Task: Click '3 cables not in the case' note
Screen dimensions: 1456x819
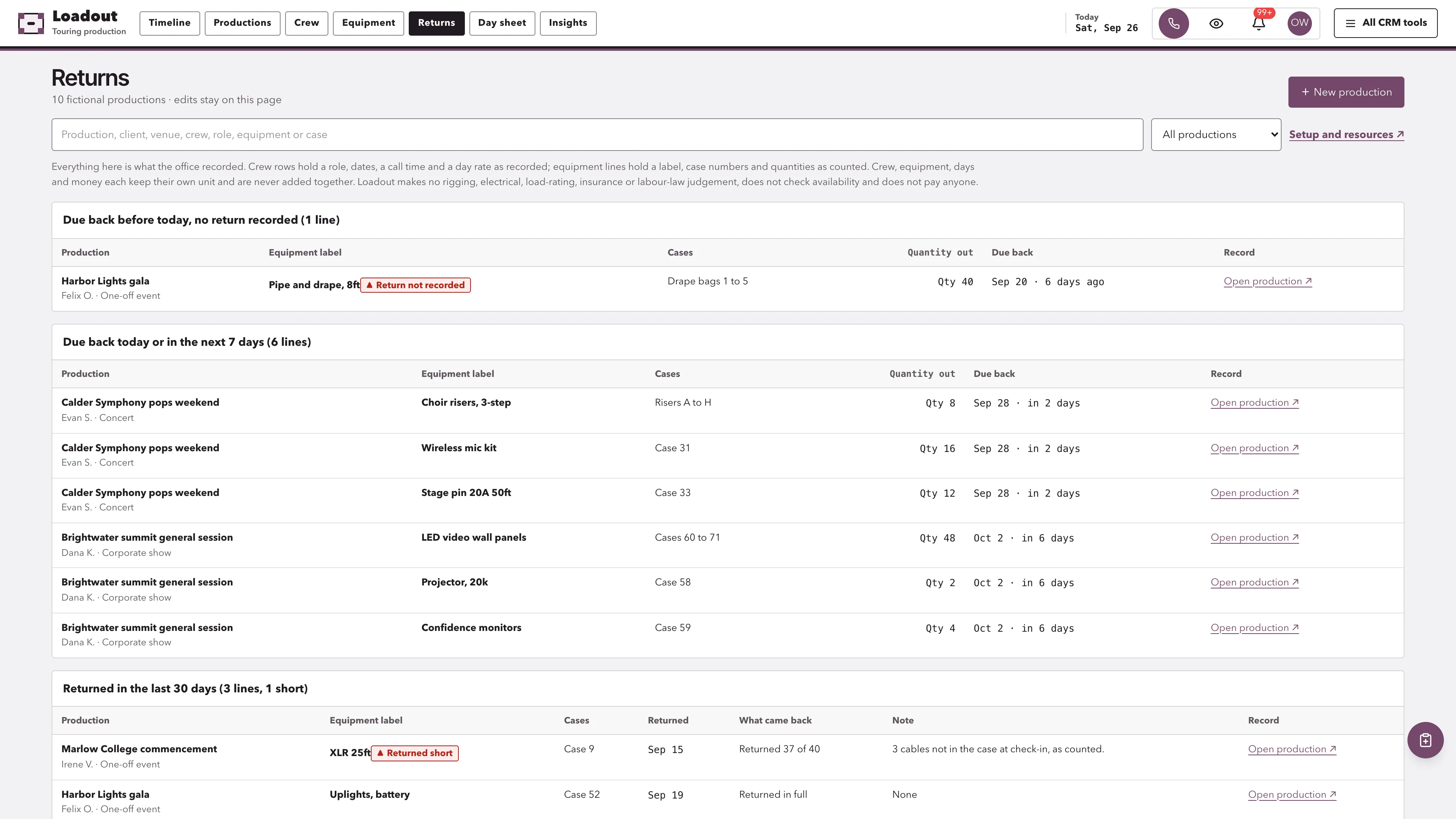Action: (x=998, y=749)
